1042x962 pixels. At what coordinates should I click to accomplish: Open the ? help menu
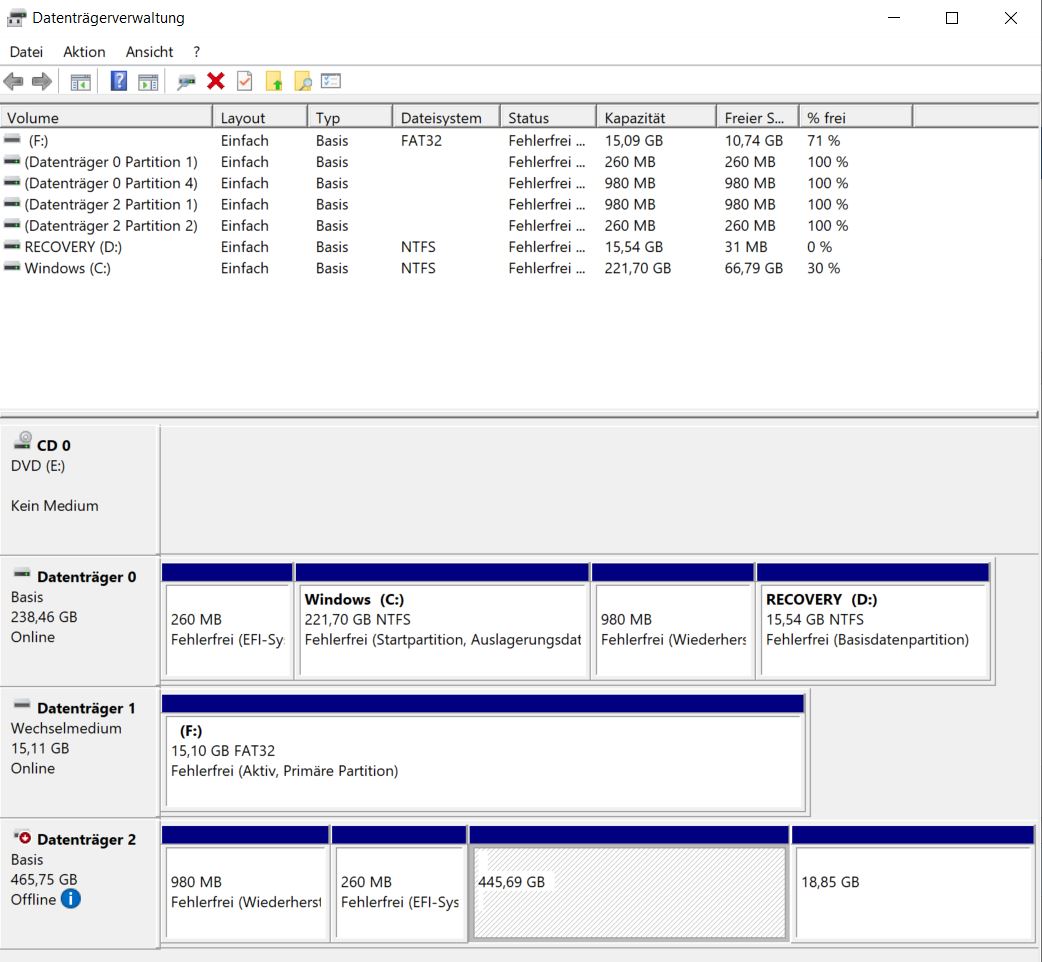(x=196, y=52)
